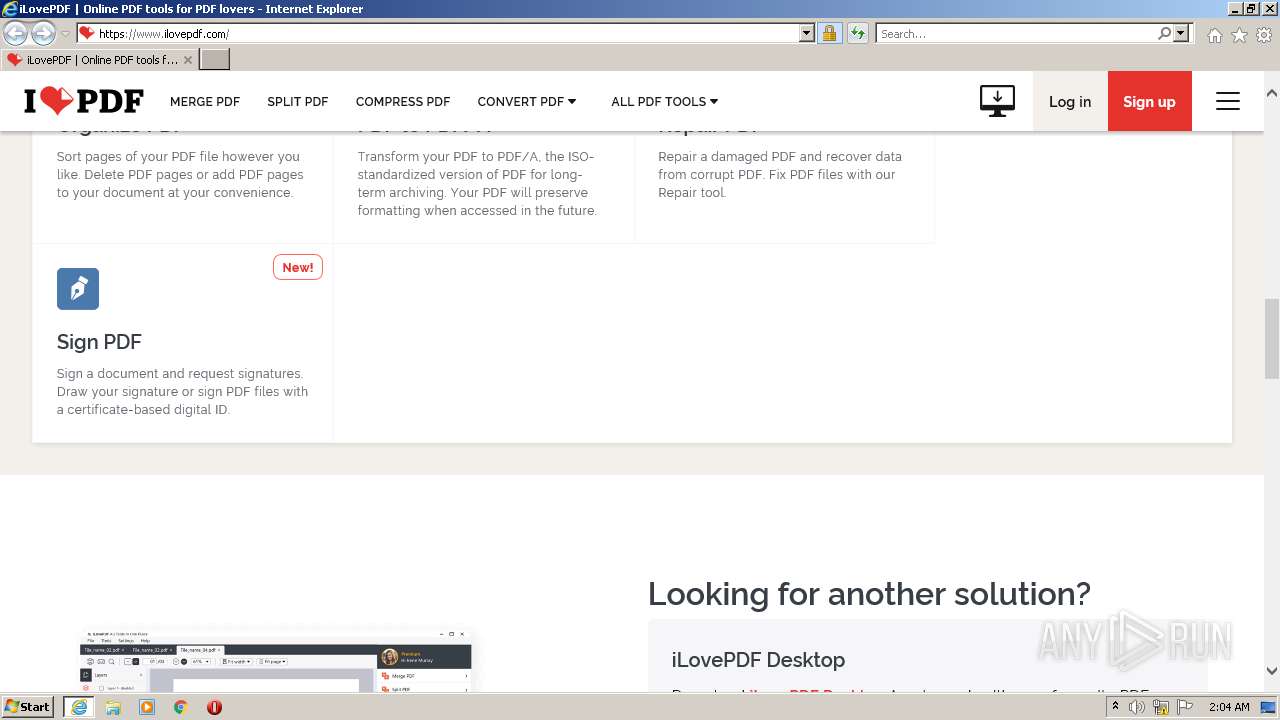Screen dimensions: 1280x720
Task: Expand the ALL PDF TOOLS dropdown
Action: (x=665, y=101)
